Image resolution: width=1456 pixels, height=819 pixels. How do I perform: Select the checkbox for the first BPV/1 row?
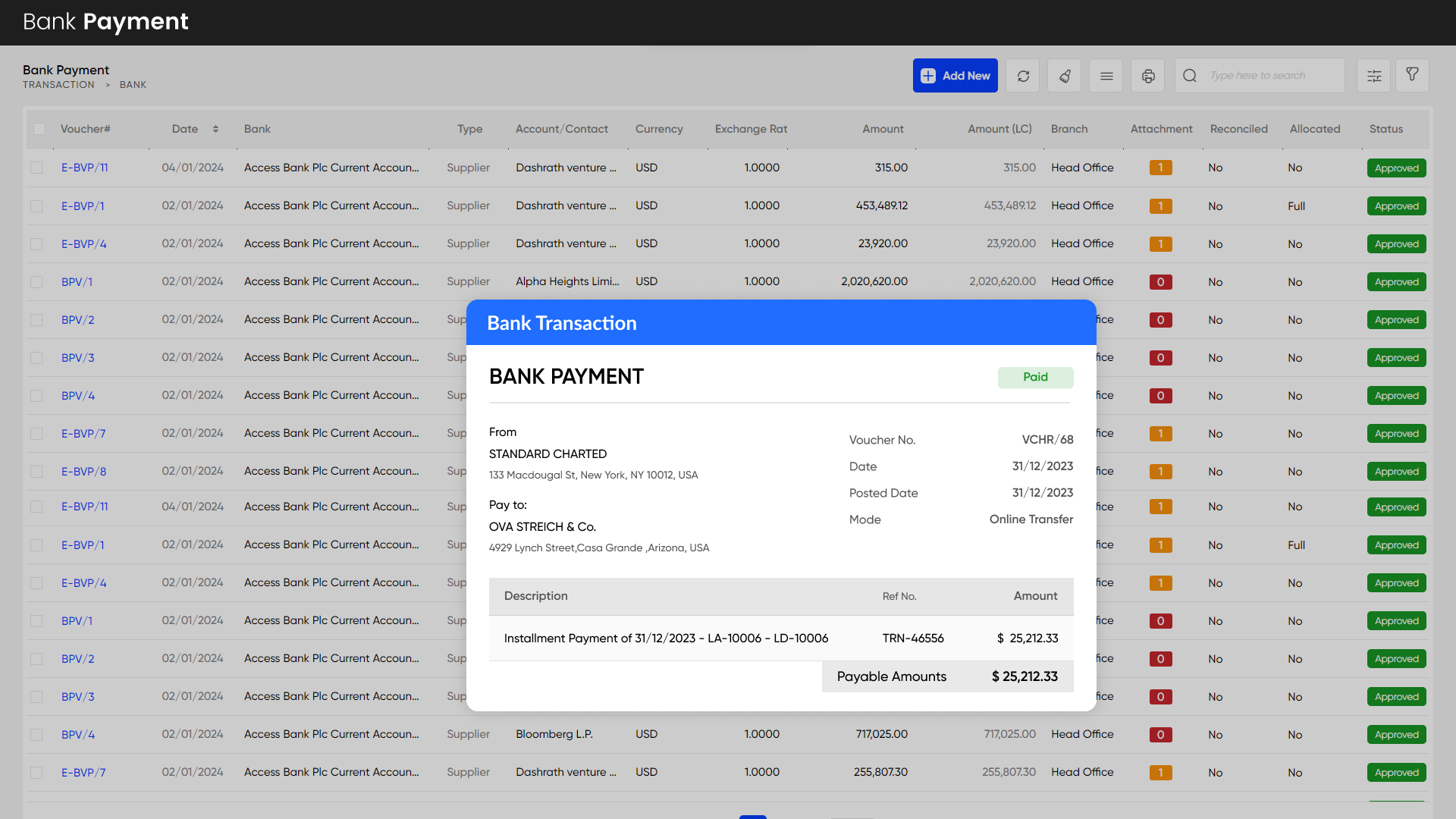tap(36, 282)
